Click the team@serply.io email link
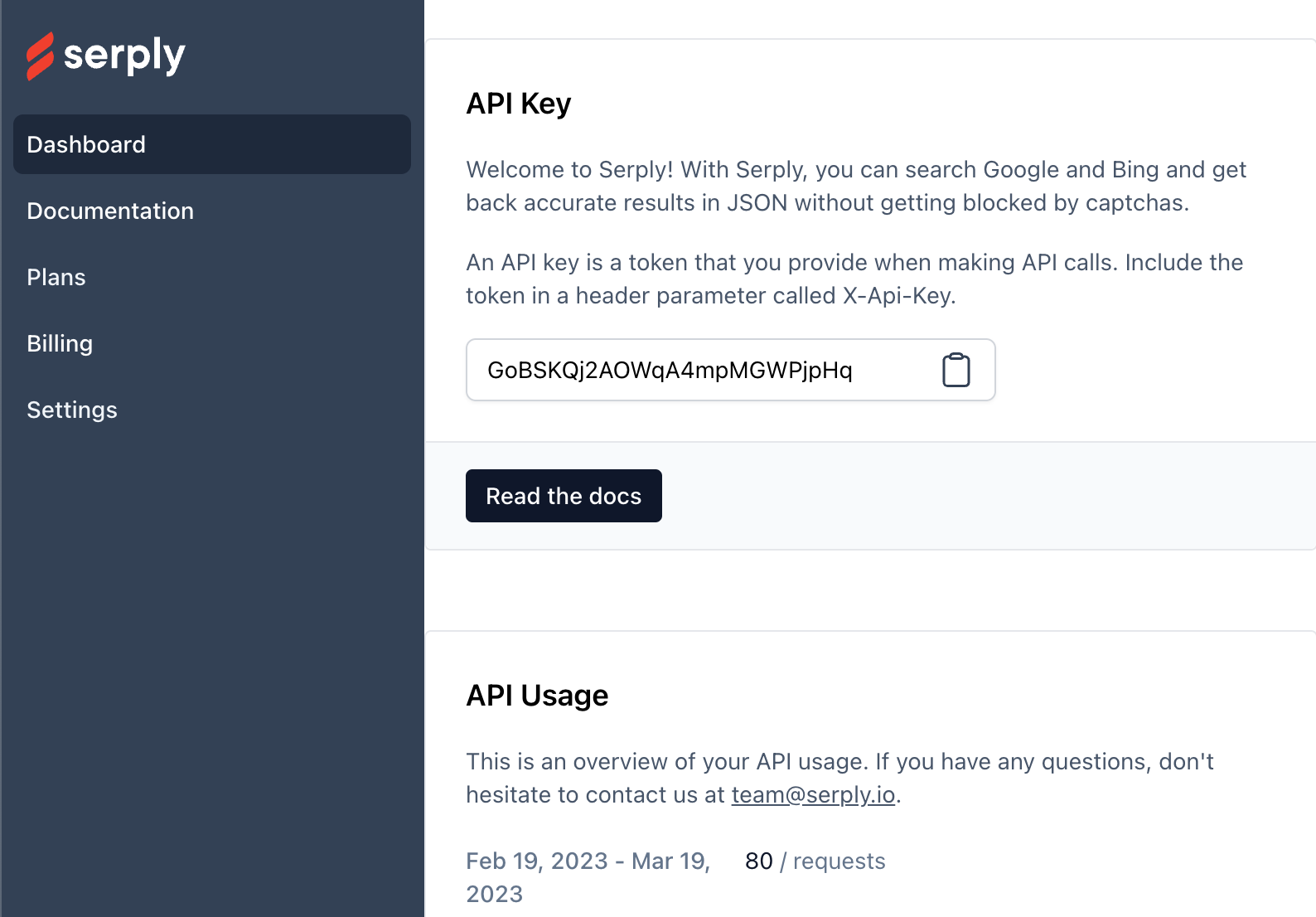The height and width of the screenshot is (917, 1316). click(812, 794)
